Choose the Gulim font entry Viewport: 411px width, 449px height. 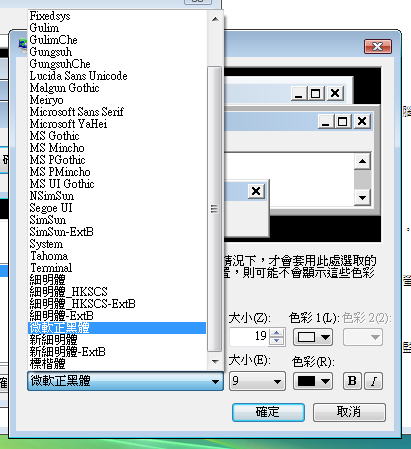point(117,28)
